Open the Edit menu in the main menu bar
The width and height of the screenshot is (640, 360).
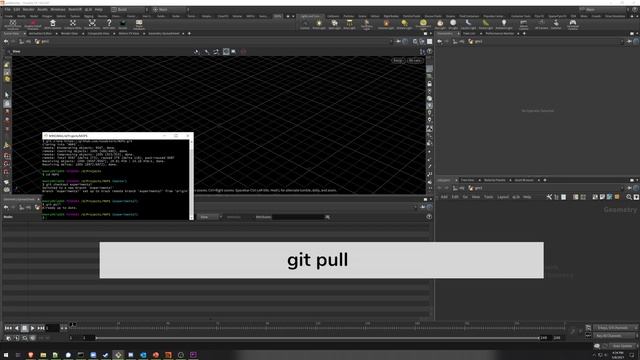coord(17,9)
